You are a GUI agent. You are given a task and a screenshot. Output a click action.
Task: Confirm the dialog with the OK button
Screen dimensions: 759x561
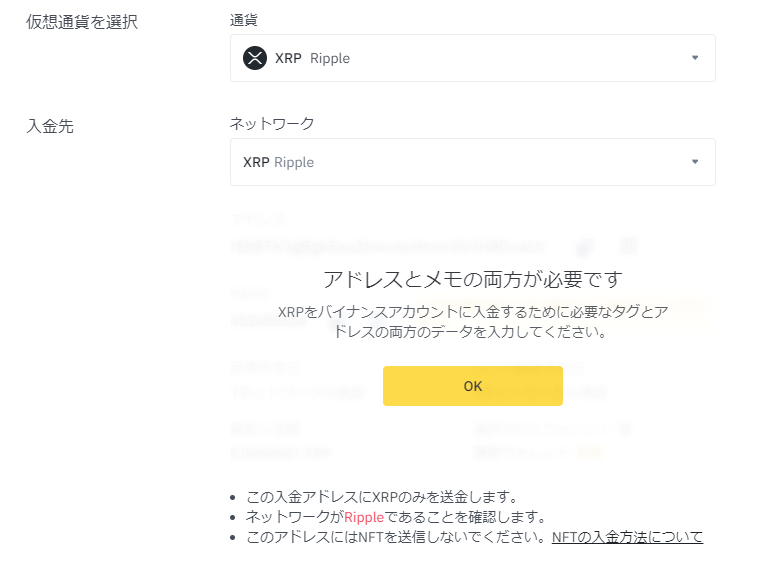coord(473,386)
